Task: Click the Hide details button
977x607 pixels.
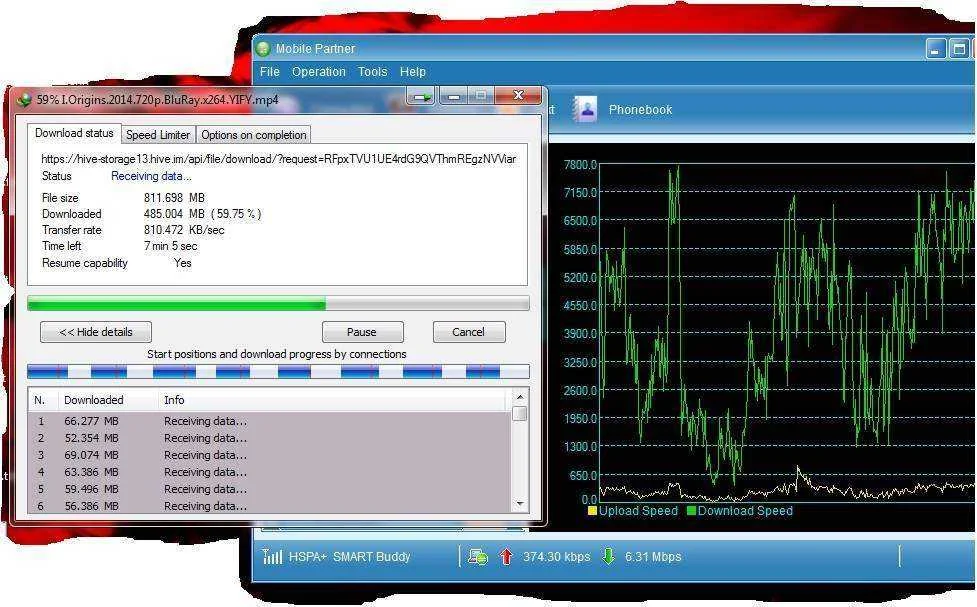Action: click(x=96, y=332)
